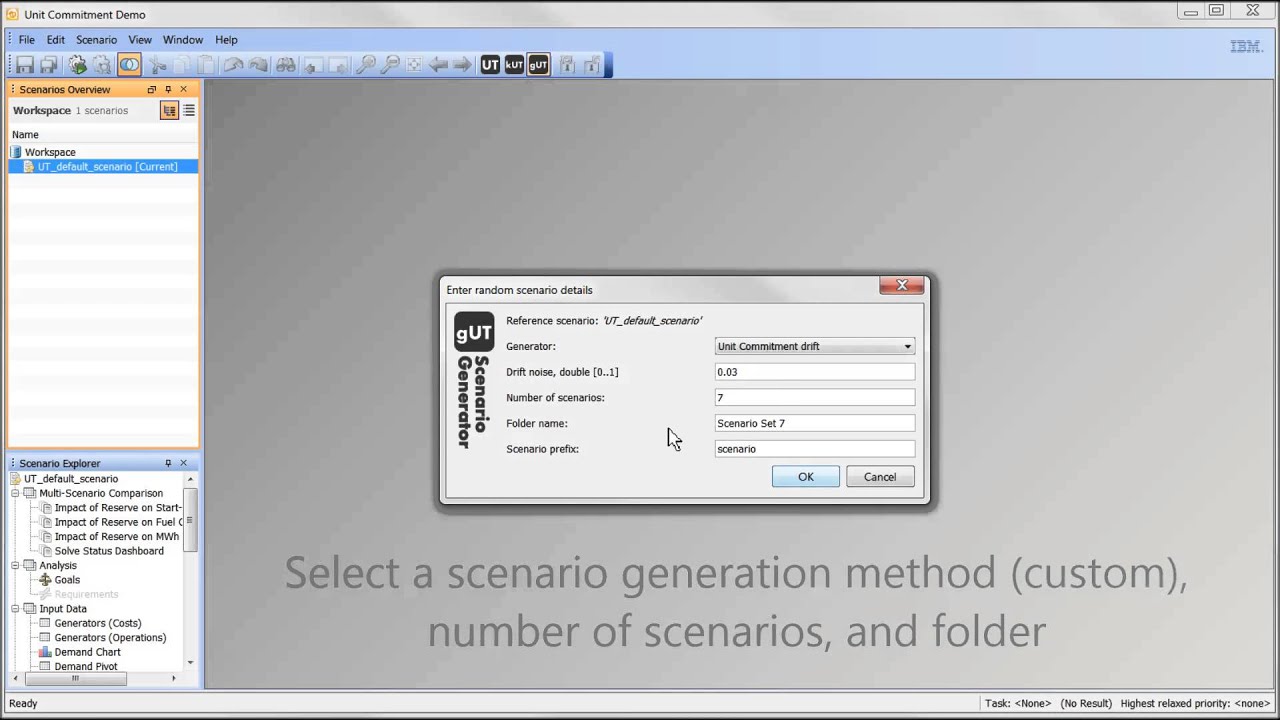Click the Drift noise input field
Screen dimensions: 1280x720
coord(815,372)
